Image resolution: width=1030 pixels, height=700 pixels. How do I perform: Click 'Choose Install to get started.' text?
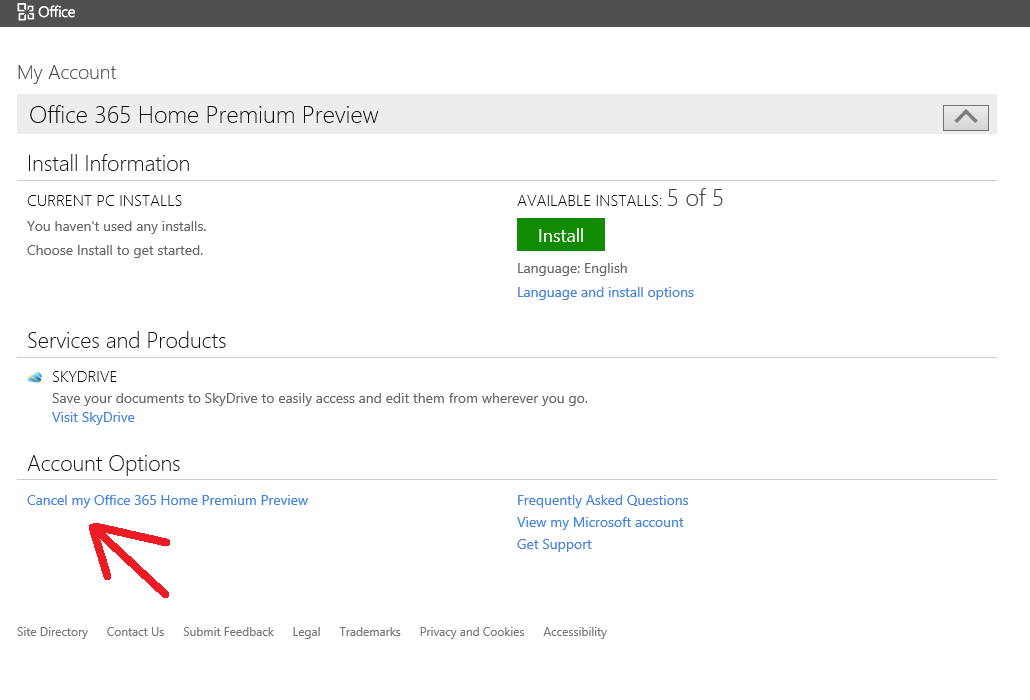point(115,250)
